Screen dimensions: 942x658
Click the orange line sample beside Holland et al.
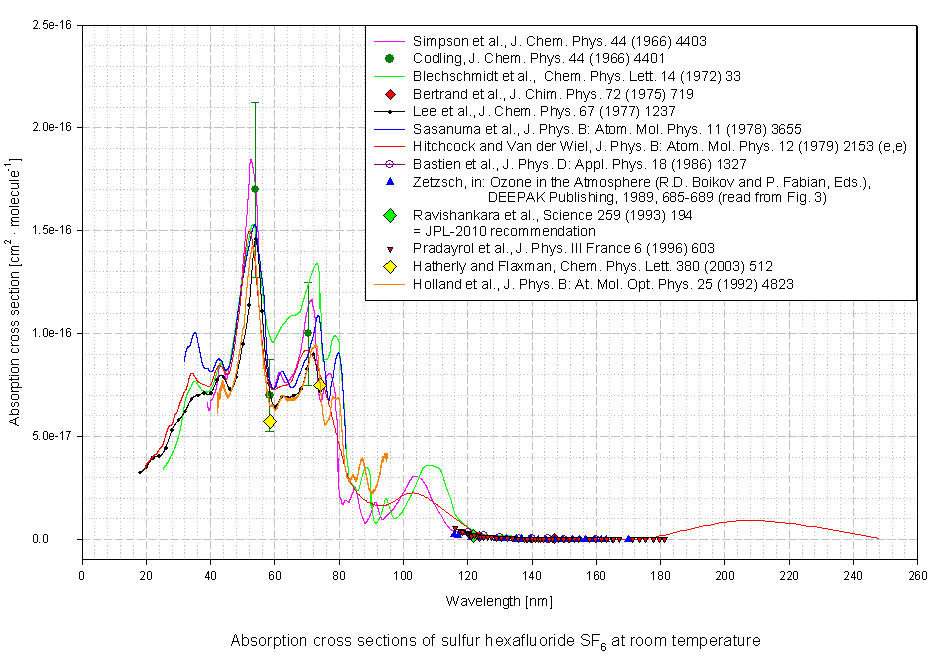point(390,284)
